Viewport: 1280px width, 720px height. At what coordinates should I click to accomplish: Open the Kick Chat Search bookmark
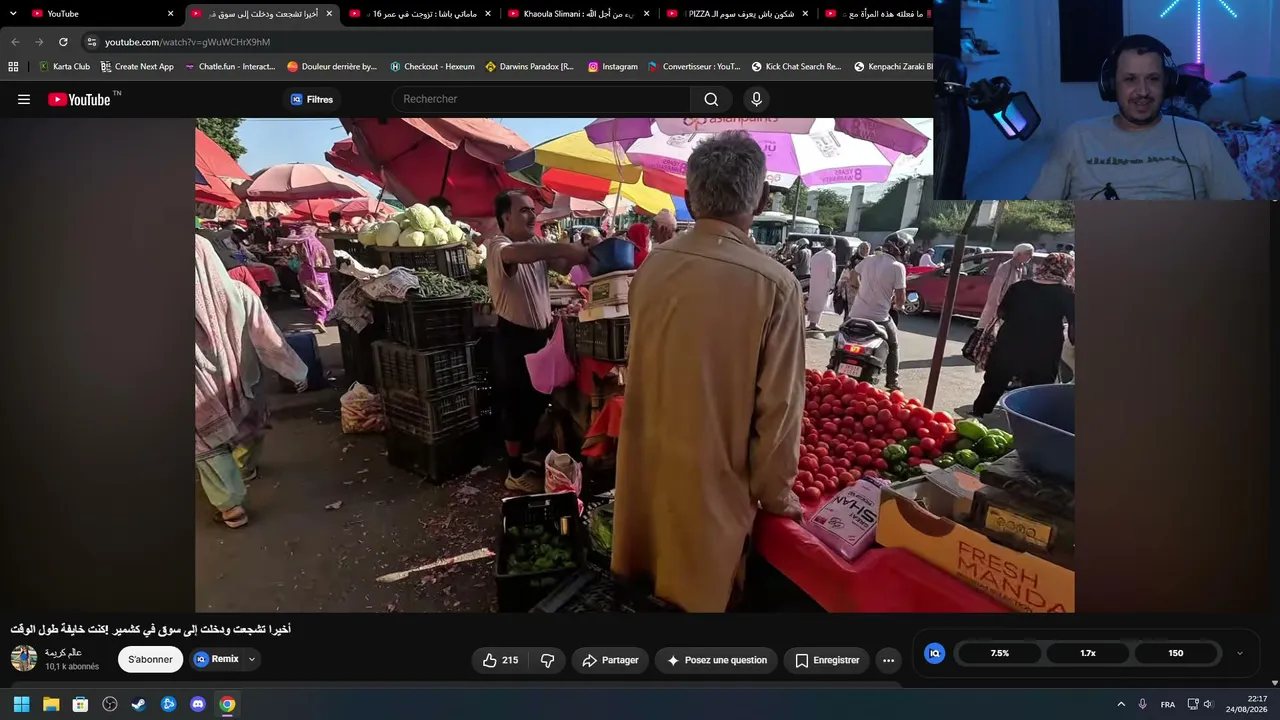point(796,67)
